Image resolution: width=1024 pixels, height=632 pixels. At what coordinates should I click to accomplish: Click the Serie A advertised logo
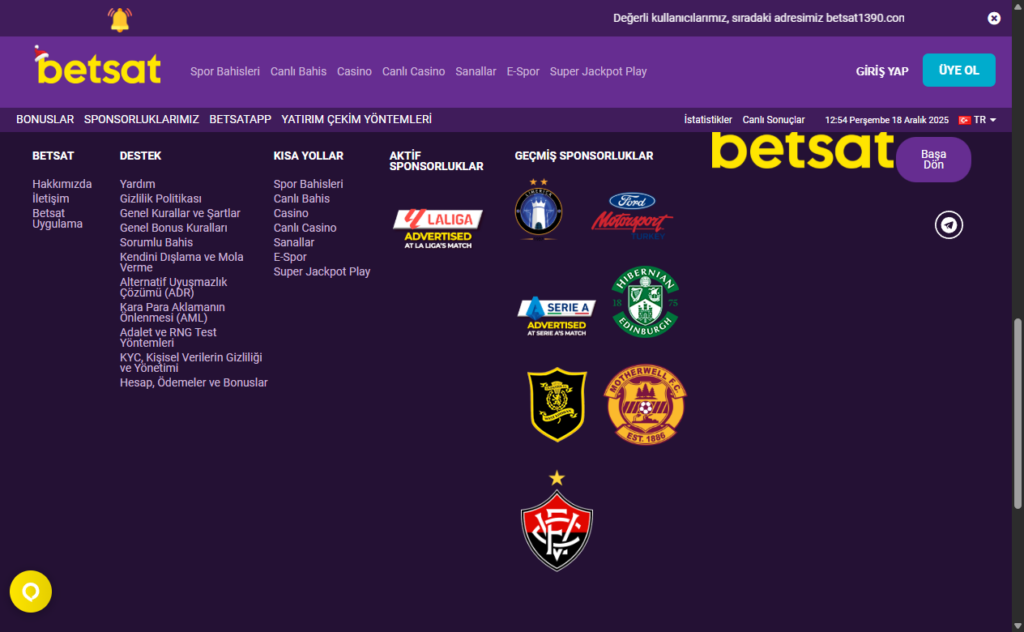[x=556, y=316]
